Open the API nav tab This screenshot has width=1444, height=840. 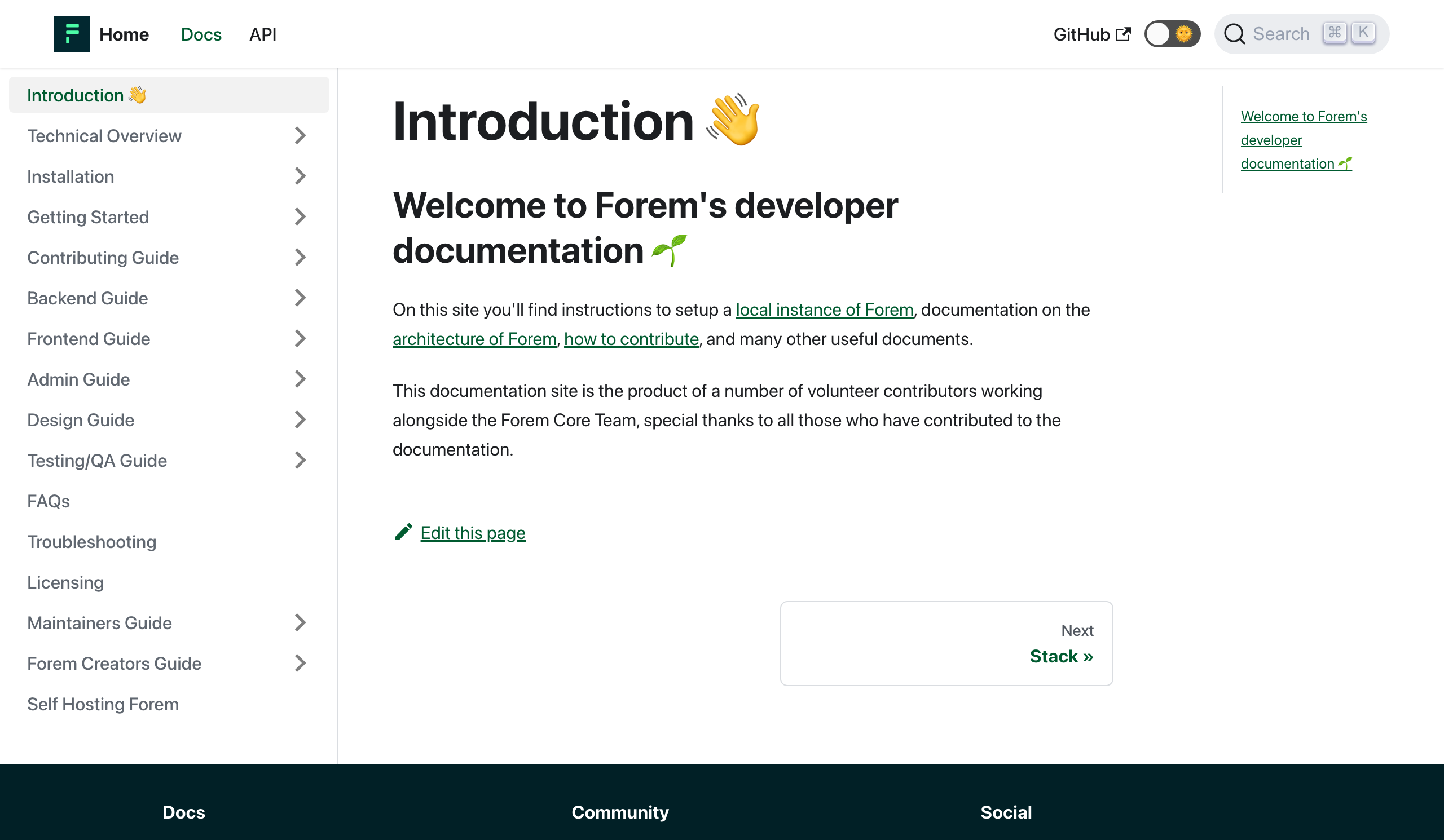point(262,34)
